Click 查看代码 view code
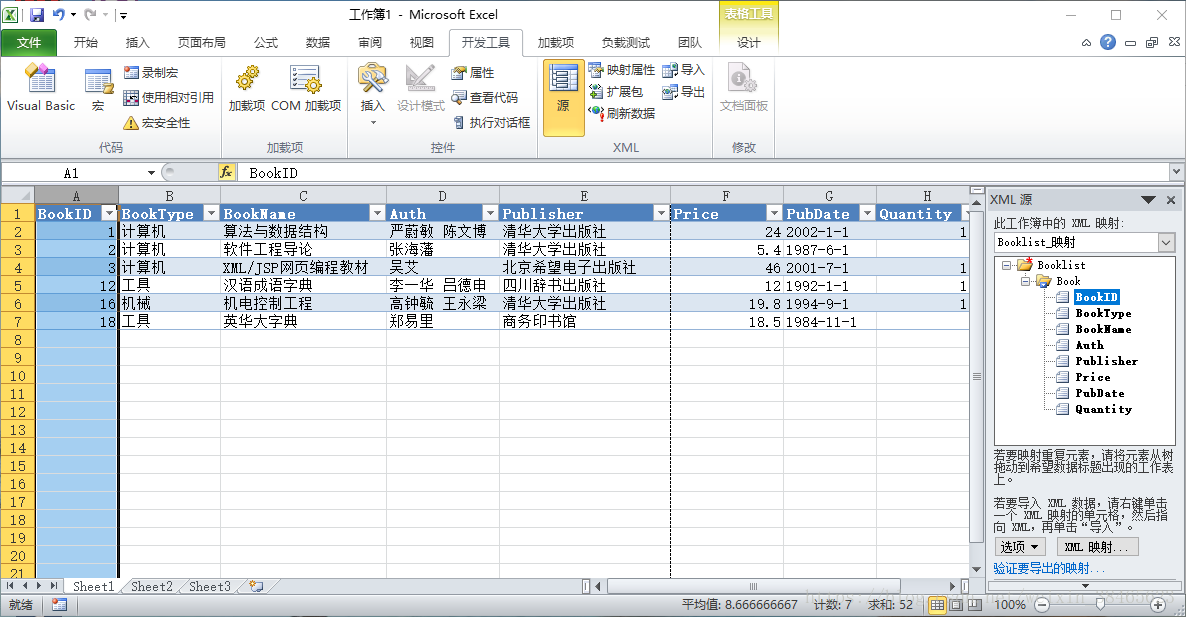 click(x=485, y=98)
